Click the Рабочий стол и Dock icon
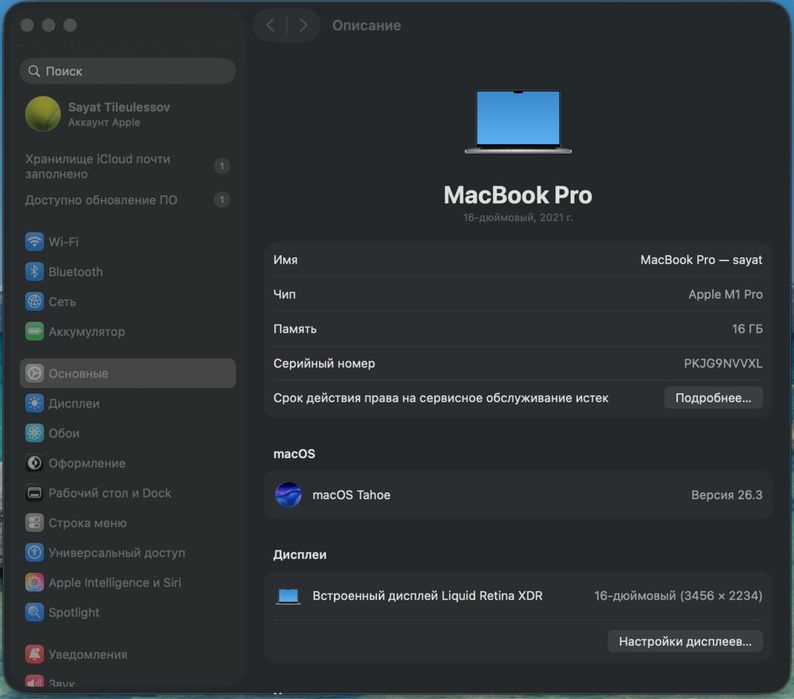 point(34,493)
